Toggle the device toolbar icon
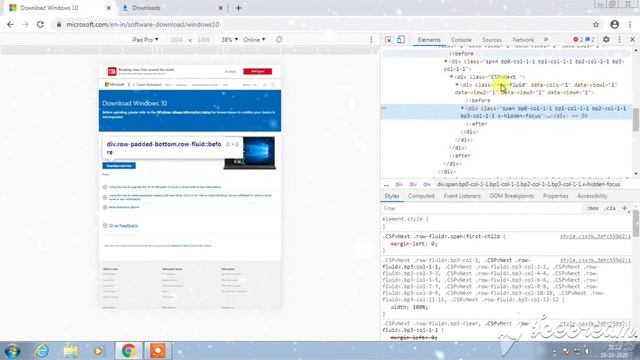Screen dimensions: 640x360 point(401,40)
